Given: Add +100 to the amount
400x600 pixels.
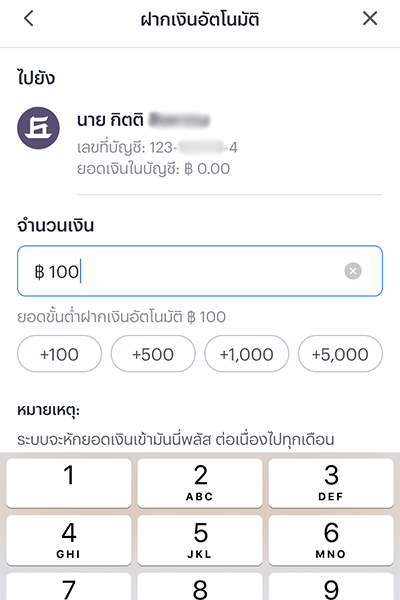Looking at the screenshot, I should (60, 354).
